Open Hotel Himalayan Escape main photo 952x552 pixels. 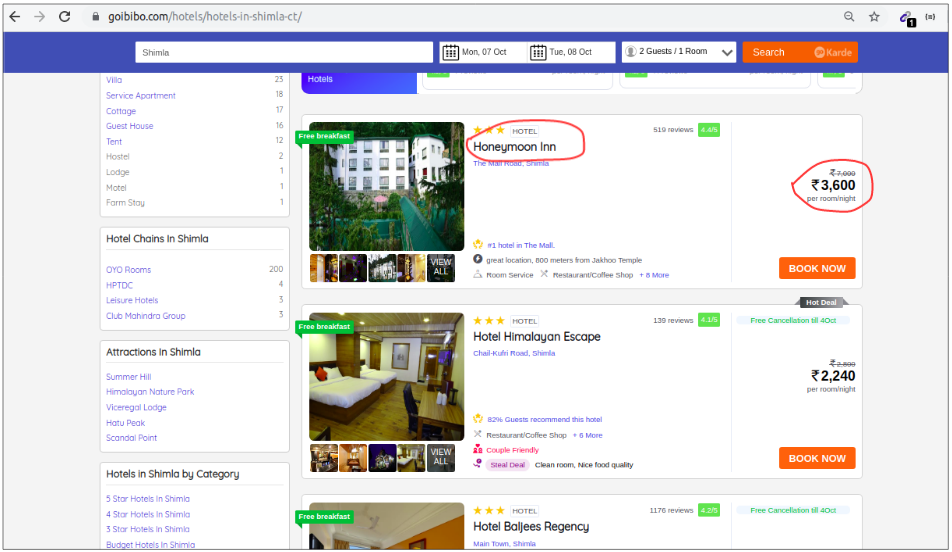point(386,377)
